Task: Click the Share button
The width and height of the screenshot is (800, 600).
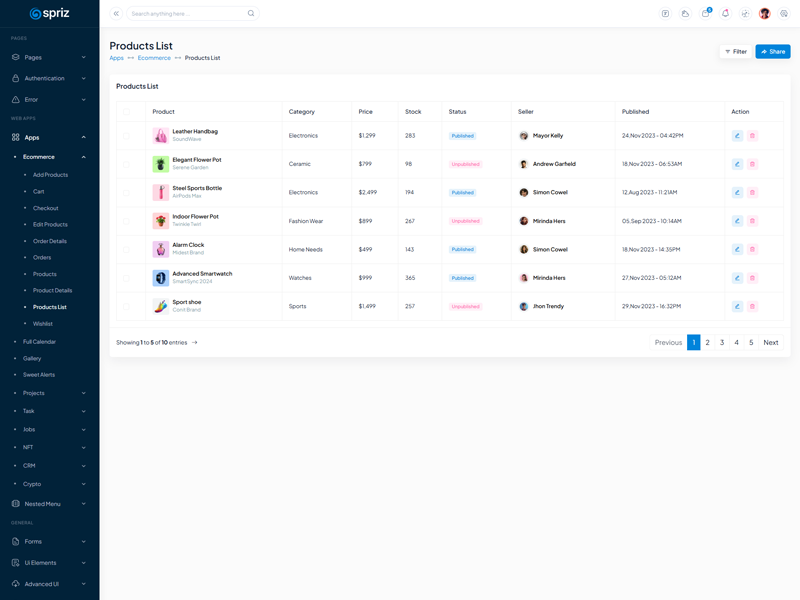Action: [772, 51]
